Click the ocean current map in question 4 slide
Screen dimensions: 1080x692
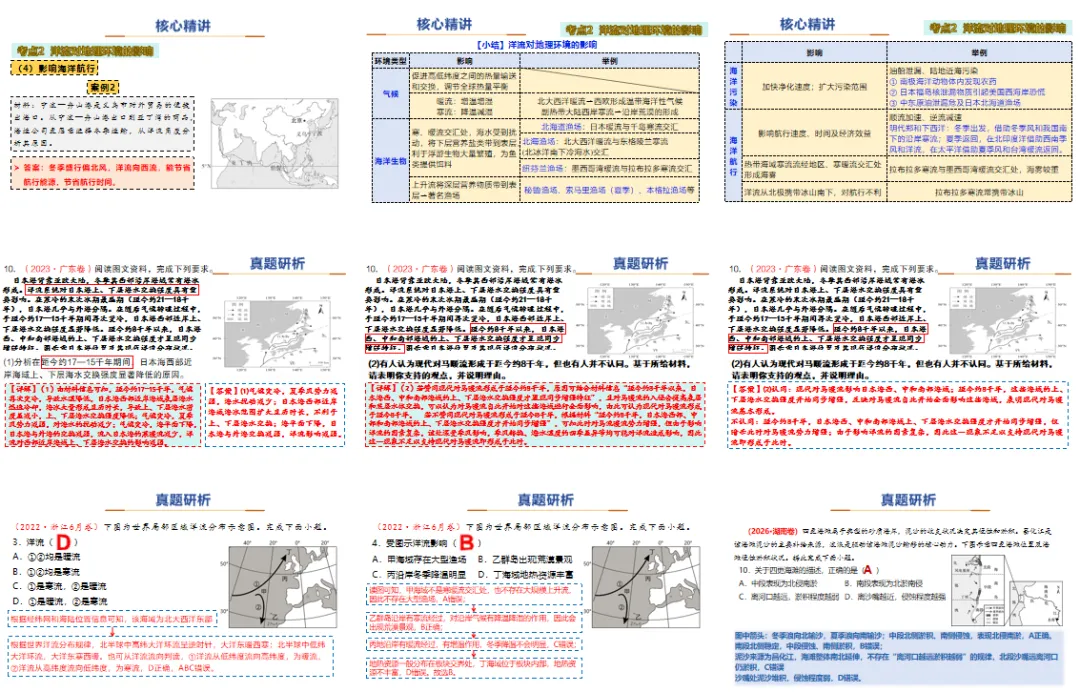645,587
